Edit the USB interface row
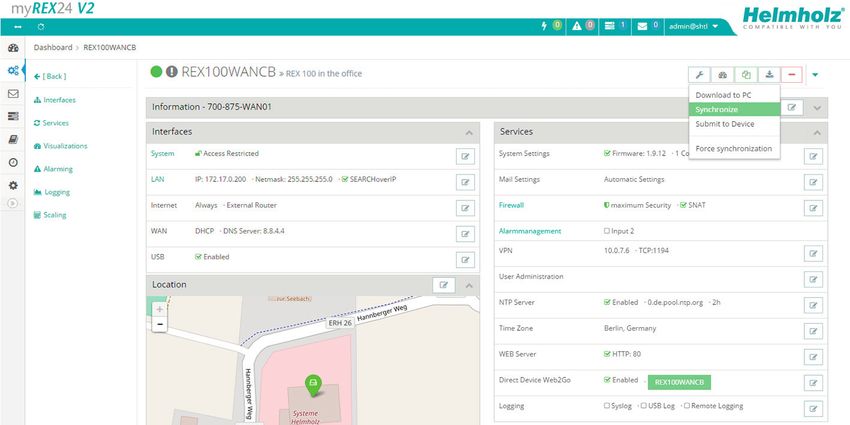 pyautogui.click(x=465, y=260)
